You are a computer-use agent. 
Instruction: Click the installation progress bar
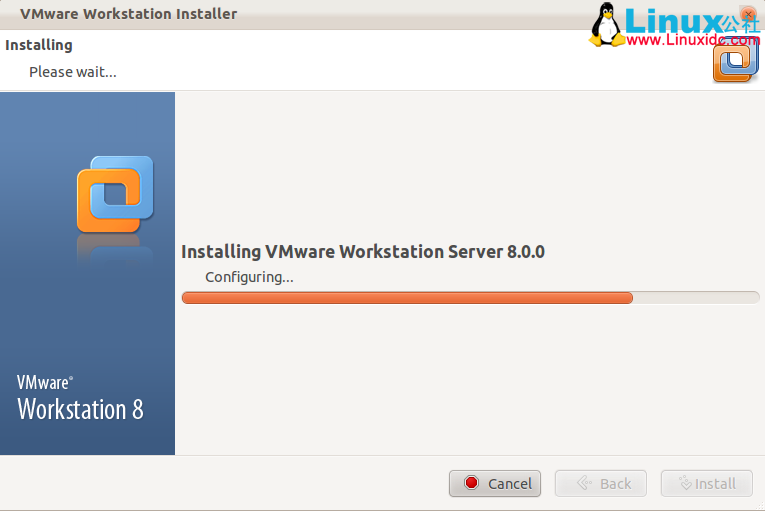click(x=470, y=298)
